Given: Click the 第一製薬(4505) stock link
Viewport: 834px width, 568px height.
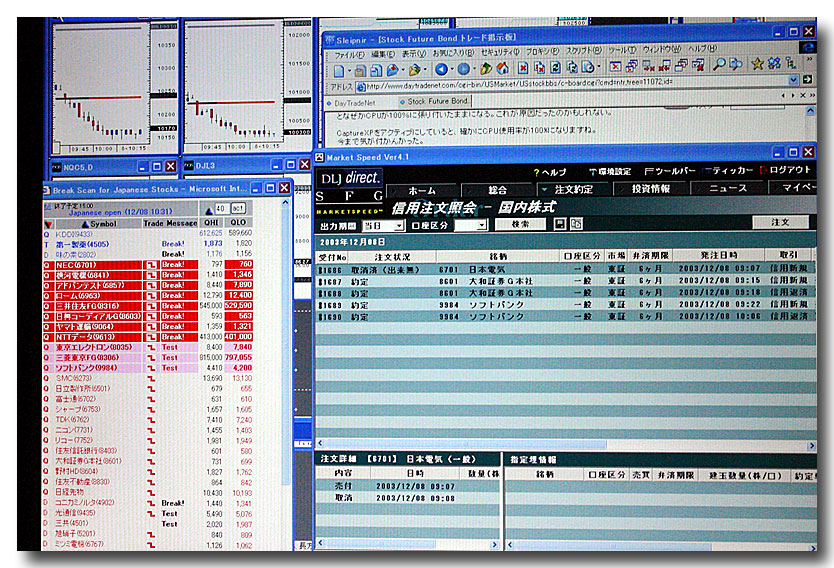Looking at the screenshot, I should pos(82,245).
